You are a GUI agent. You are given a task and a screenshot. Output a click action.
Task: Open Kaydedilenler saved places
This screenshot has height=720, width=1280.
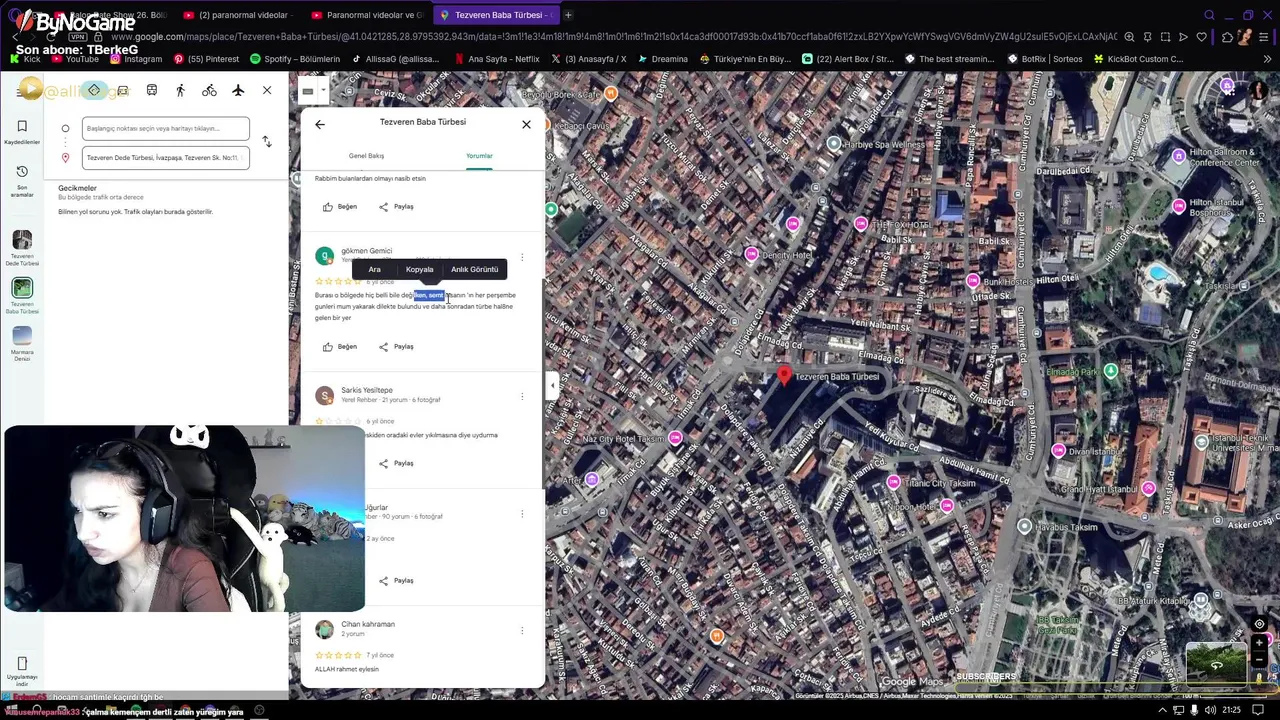coord(22,132)
